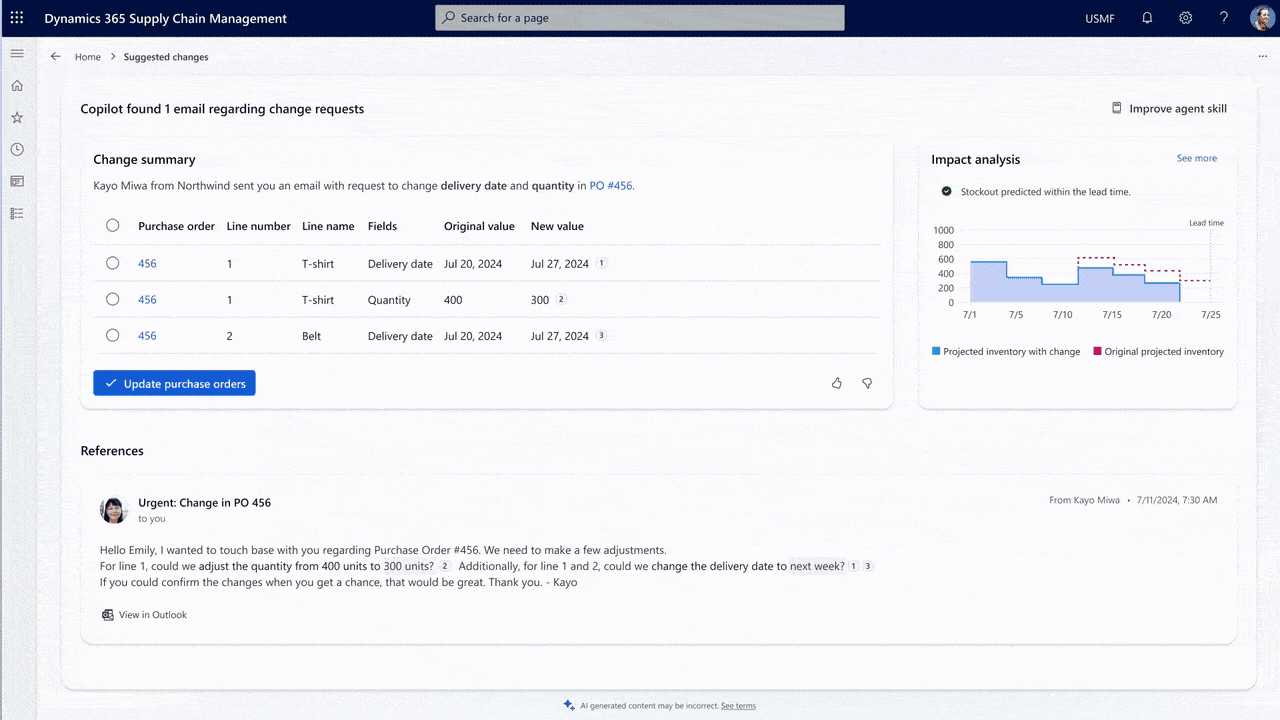This screenshot has height=720, width=1280.
Task: Expand the navigation pane hamburger menu
Action: (17, 53)
